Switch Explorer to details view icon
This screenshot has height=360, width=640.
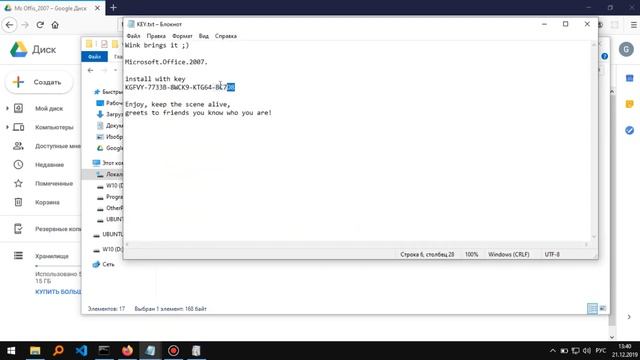[592, 309]
